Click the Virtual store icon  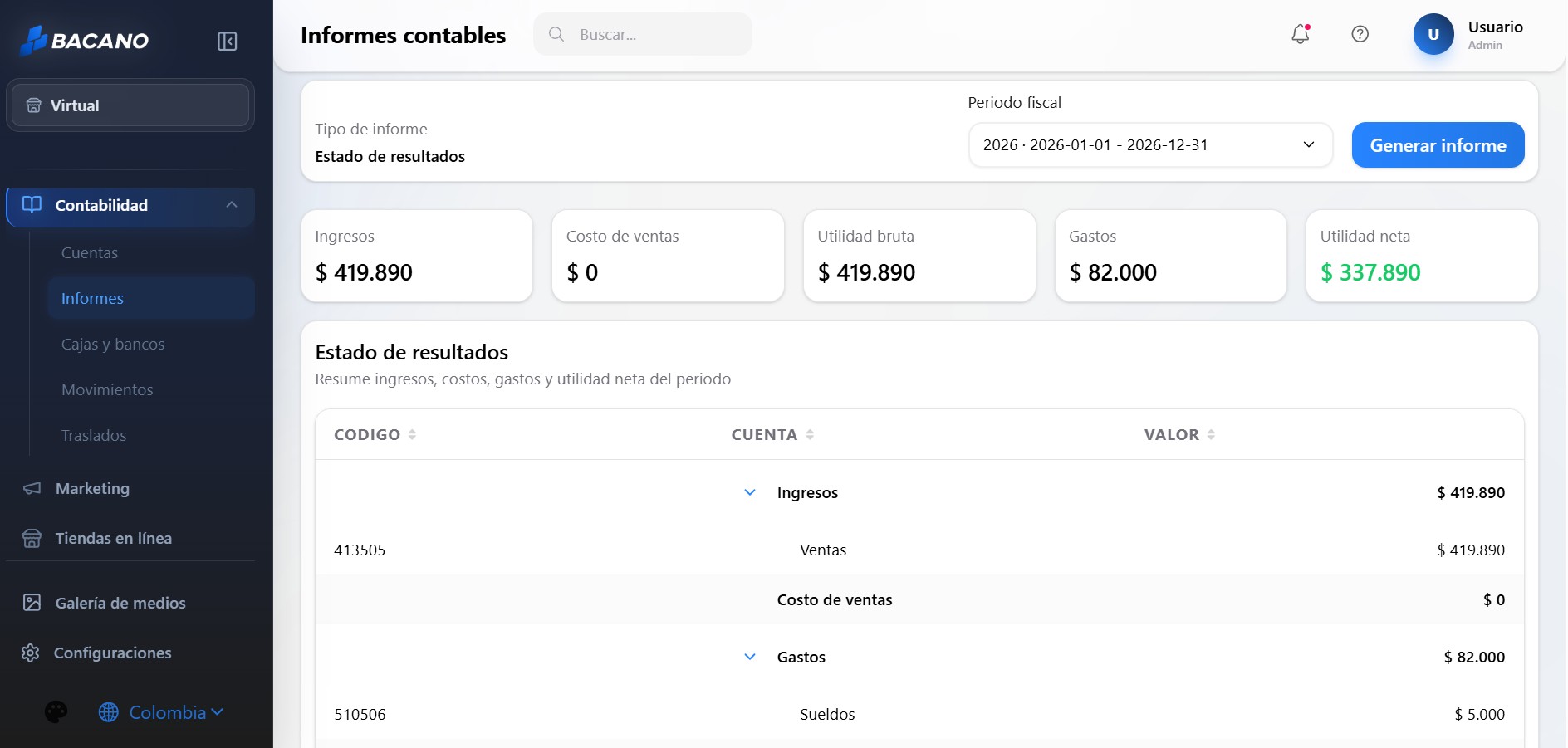[33, 105]
